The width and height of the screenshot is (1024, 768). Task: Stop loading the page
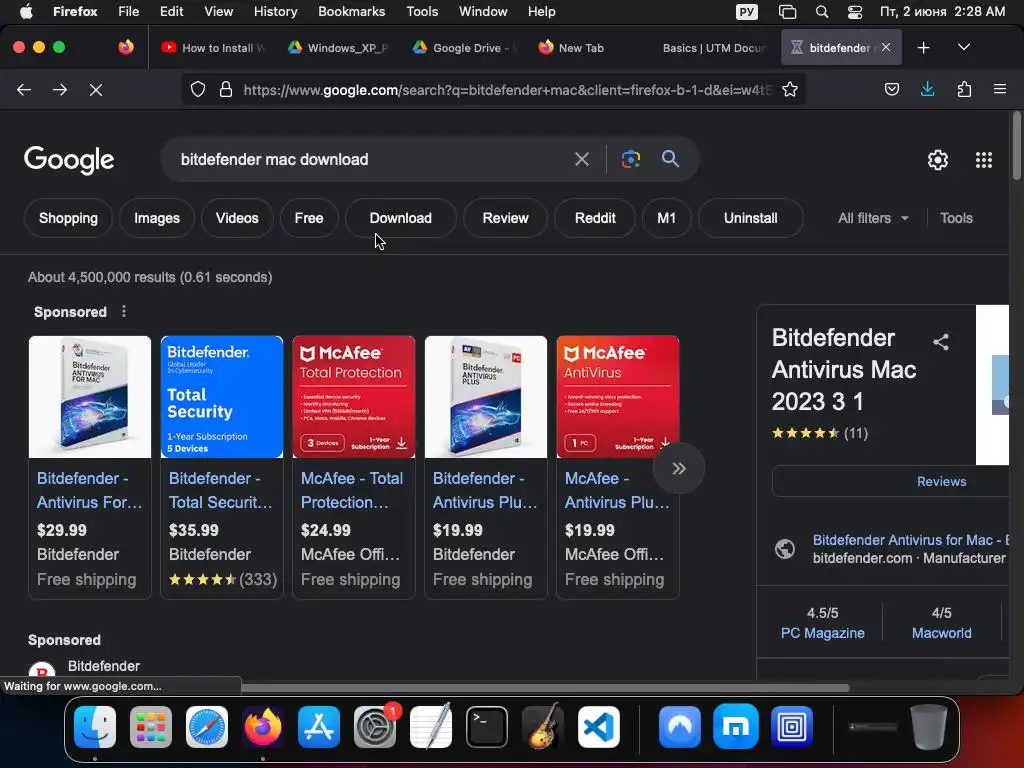click(x=96, y=89)
